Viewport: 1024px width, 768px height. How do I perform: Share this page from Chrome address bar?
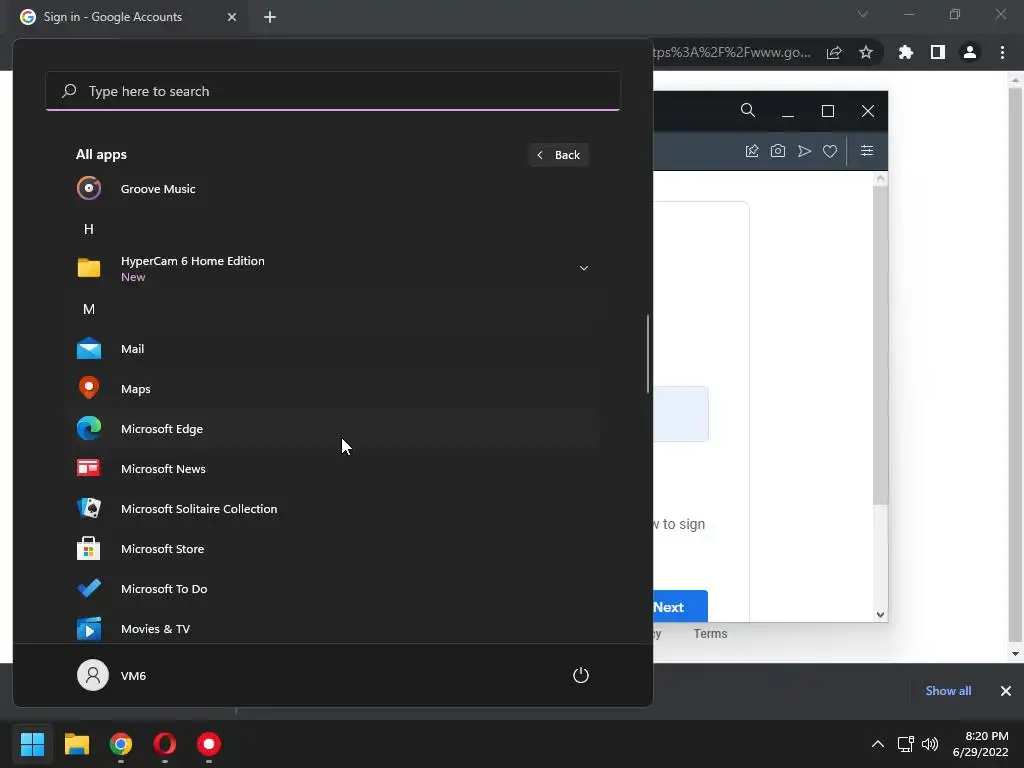click(834, 52)
